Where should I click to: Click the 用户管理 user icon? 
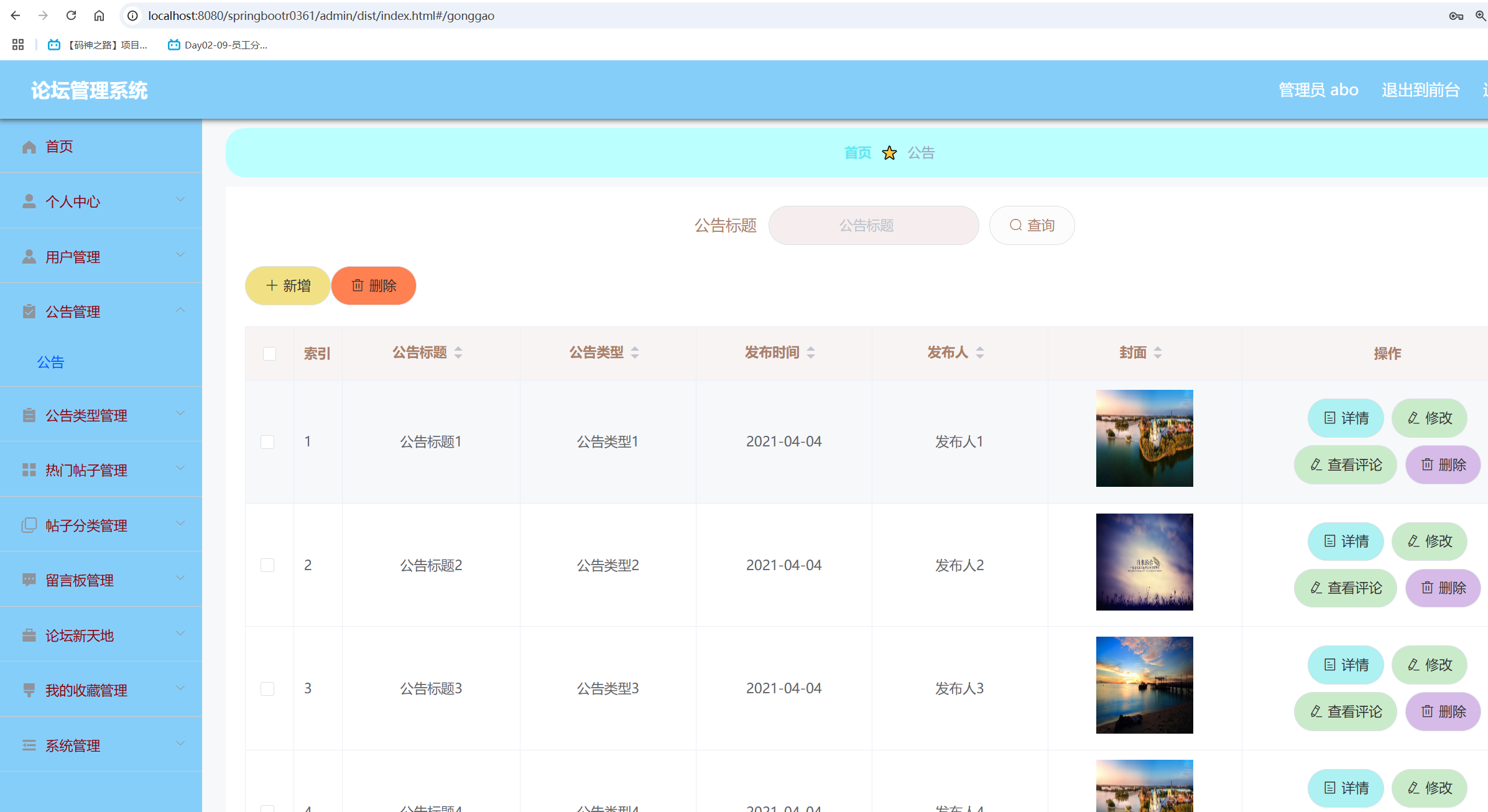coord(29,257)
